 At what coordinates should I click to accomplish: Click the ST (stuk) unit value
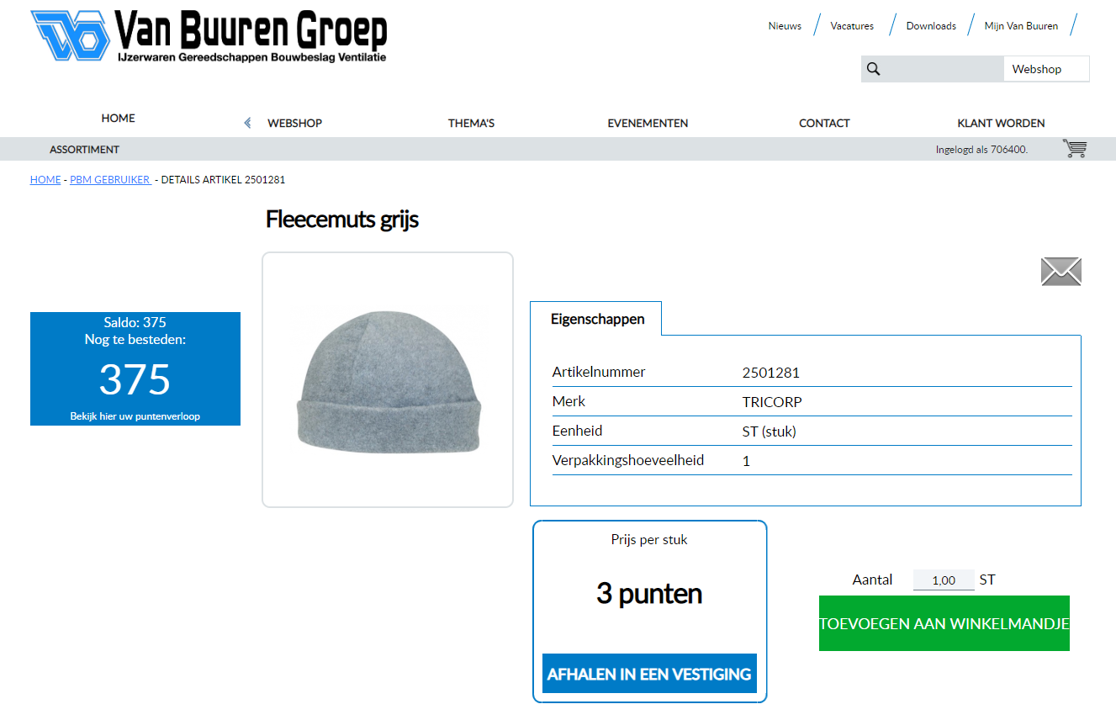click(x=769, y=431)
